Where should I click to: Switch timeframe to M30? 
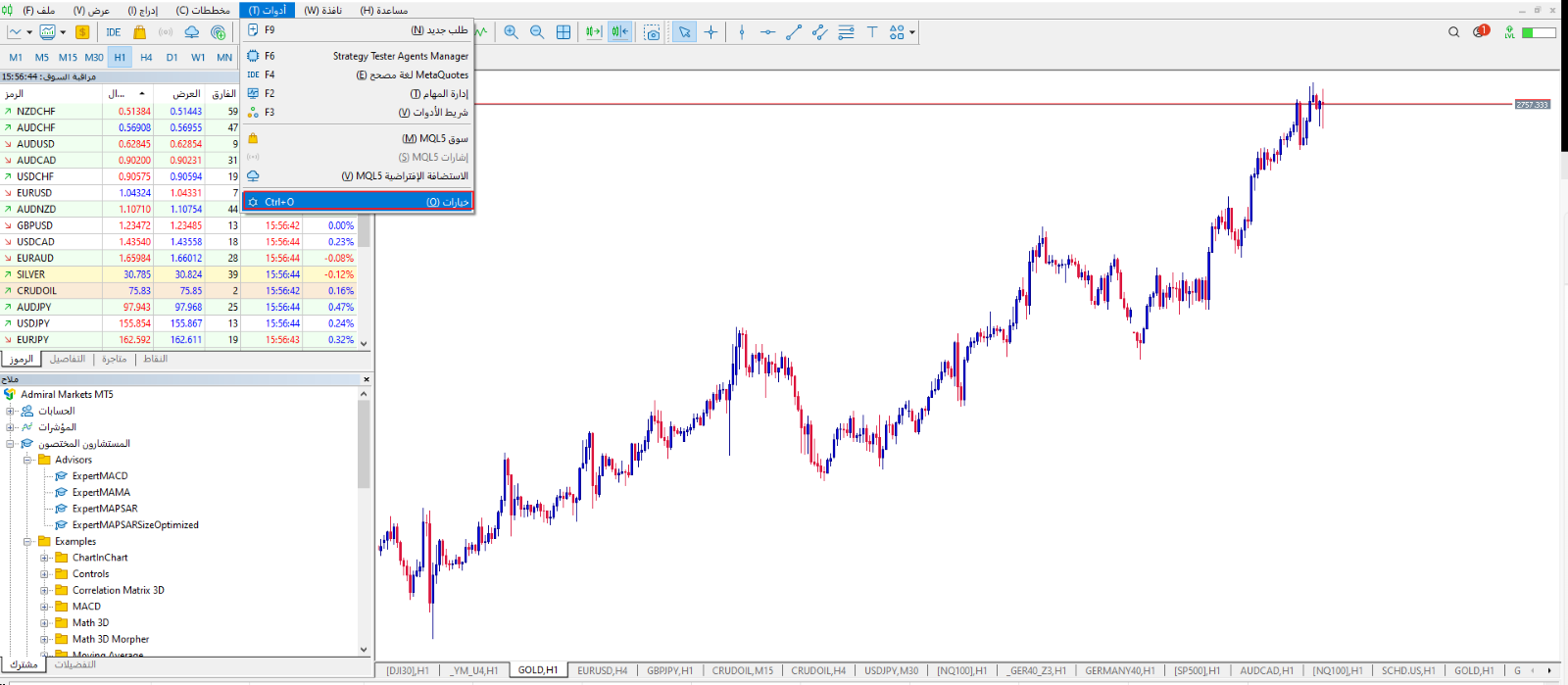(94, 57)
